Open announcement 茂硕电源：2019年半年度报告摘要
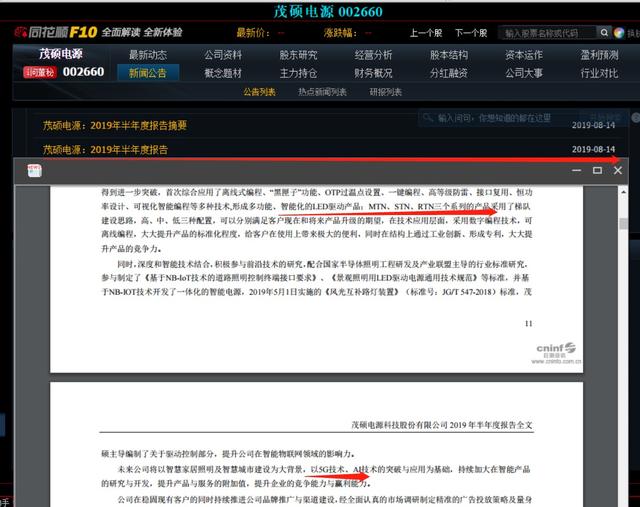 pos(115,125)
